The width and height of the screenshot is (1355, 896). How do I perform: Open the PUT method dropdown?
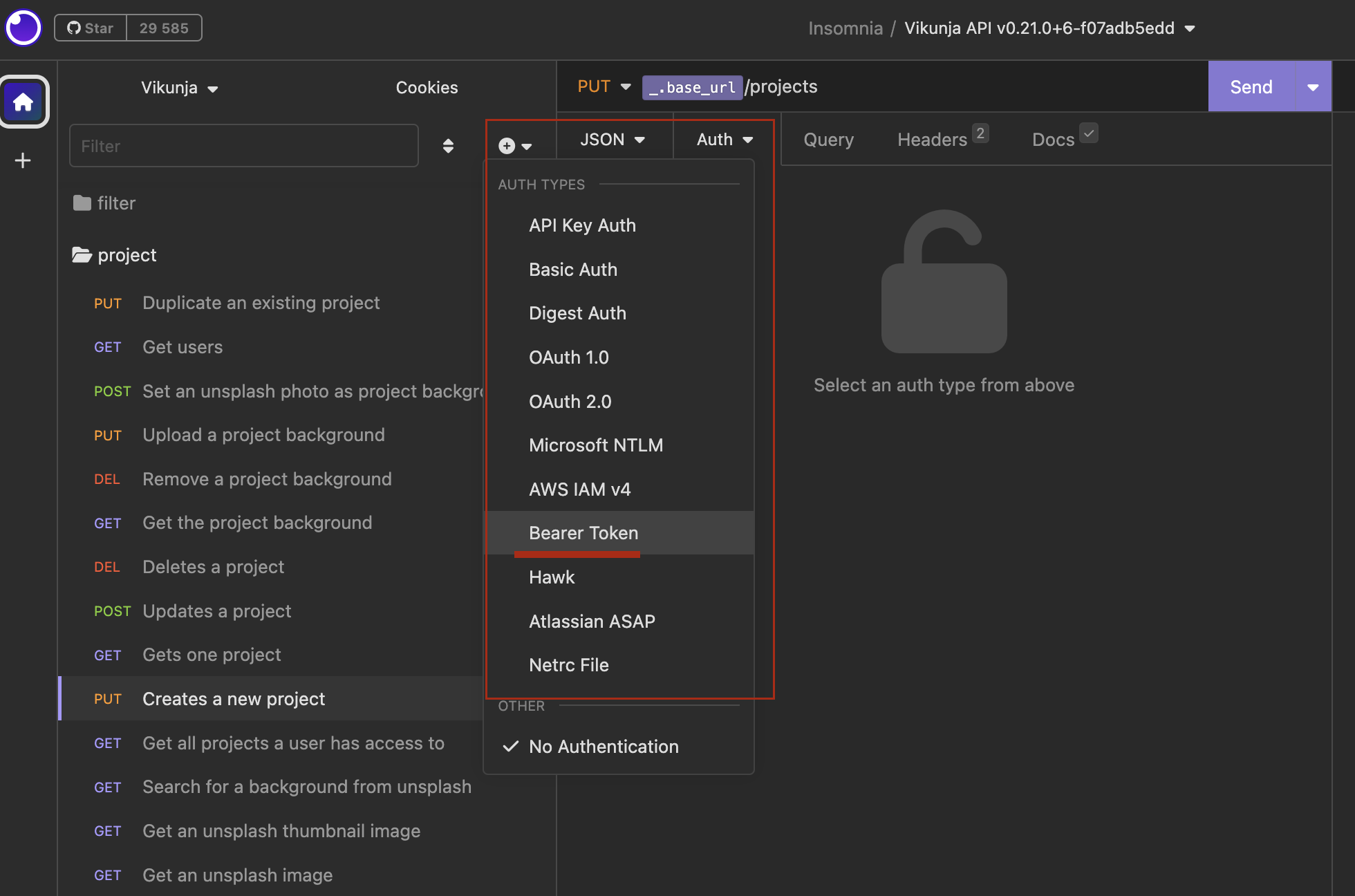click(x=604, y=86)
